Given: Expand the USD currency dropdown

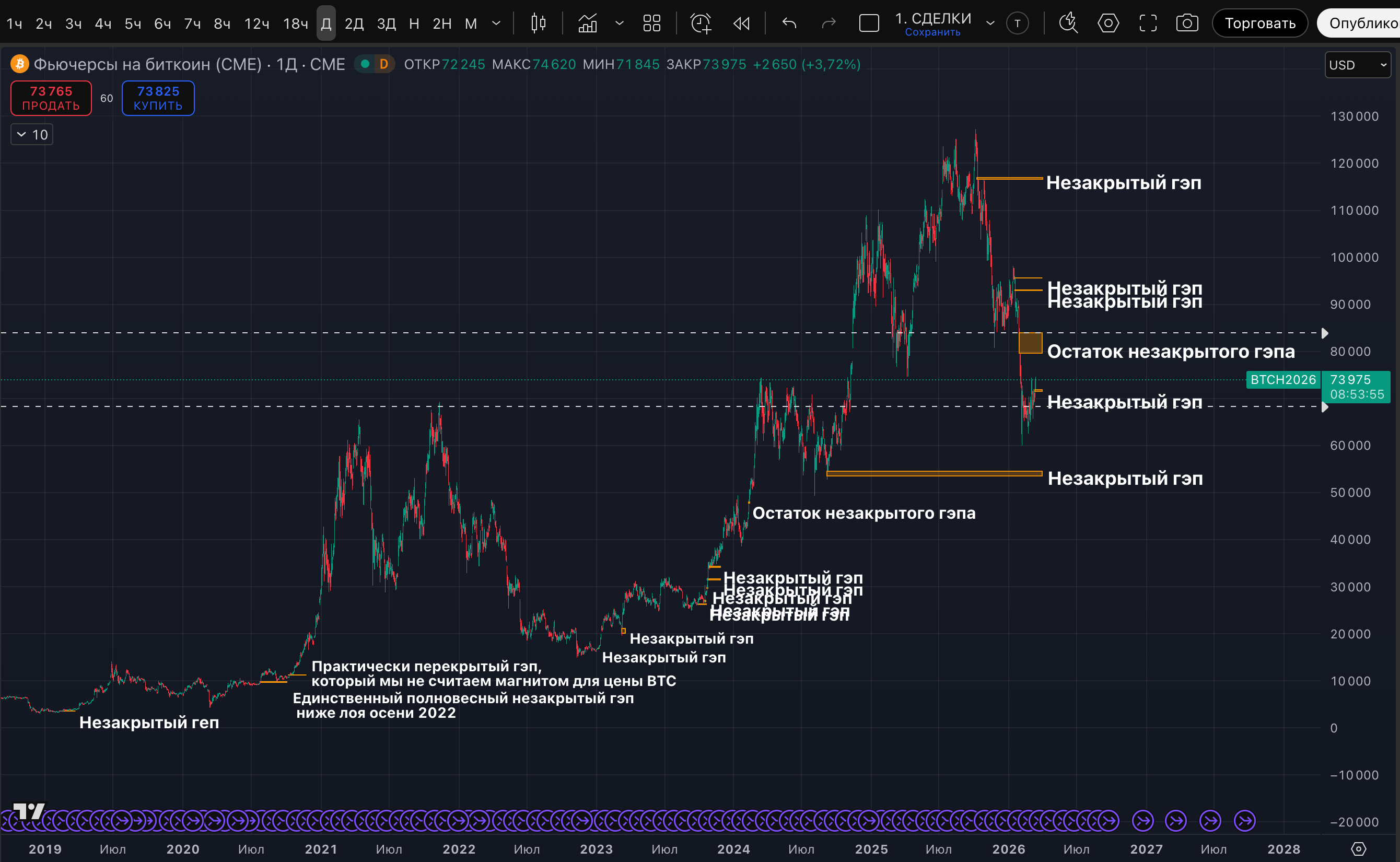Looking at the screenshot, I should click(x=1357, y=65).
